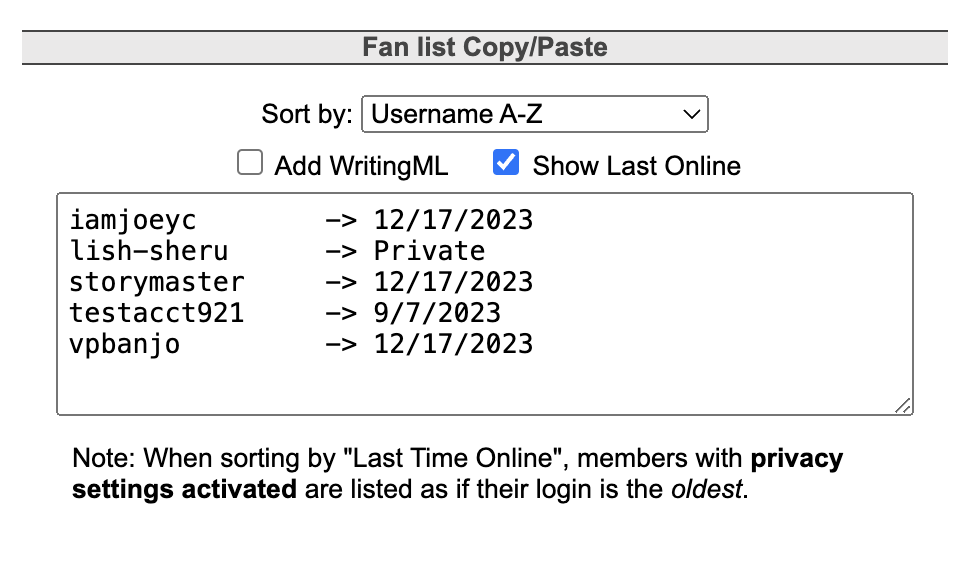Click the Add WritingML label text
Viewport: 974px width, 570px height.
click(361, 166)
